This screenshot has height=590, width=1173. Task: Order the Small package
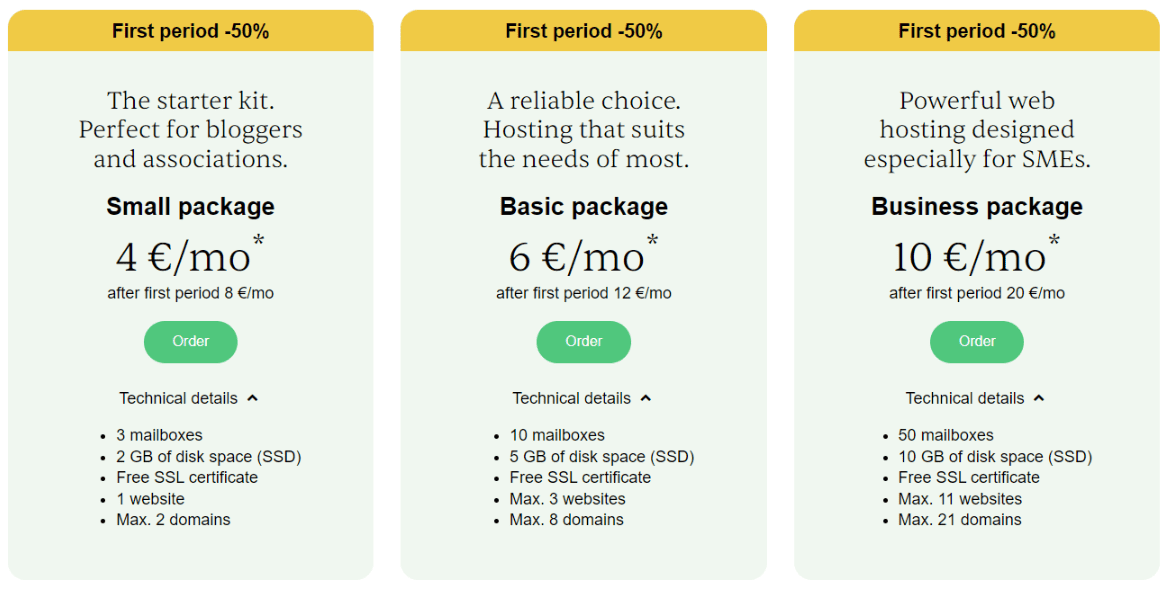click(191, 342)
